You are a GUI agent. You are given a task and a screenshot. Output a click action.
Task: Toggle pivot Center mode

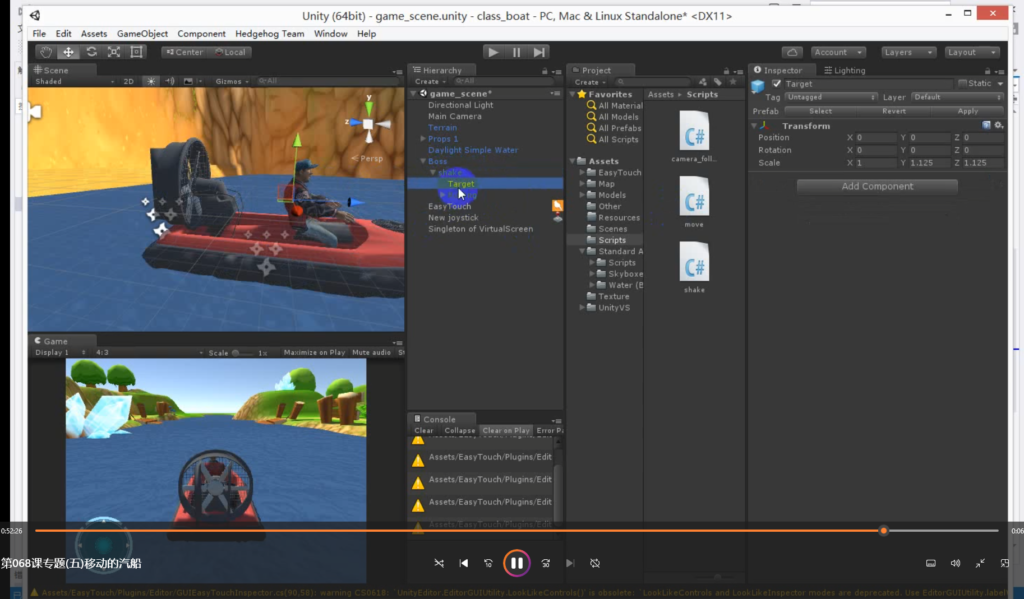point(184,52)
